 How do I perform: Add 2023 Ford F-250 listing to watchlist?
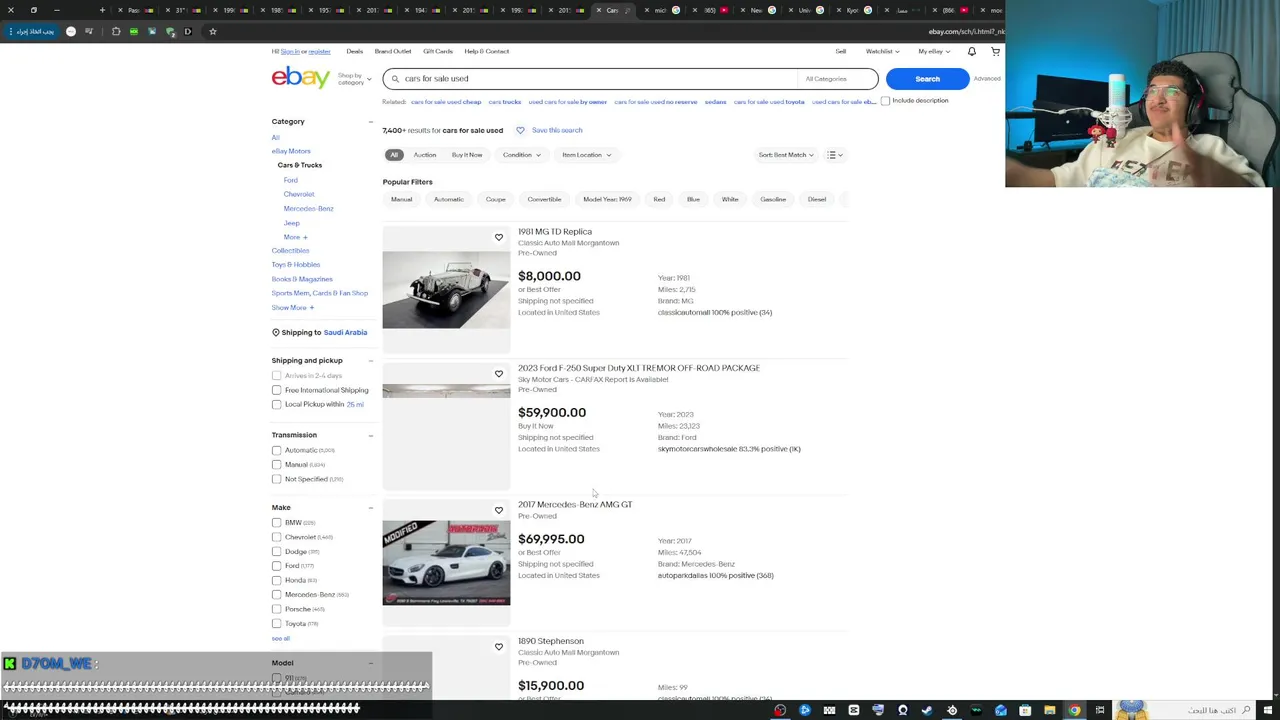pos(499,374)
